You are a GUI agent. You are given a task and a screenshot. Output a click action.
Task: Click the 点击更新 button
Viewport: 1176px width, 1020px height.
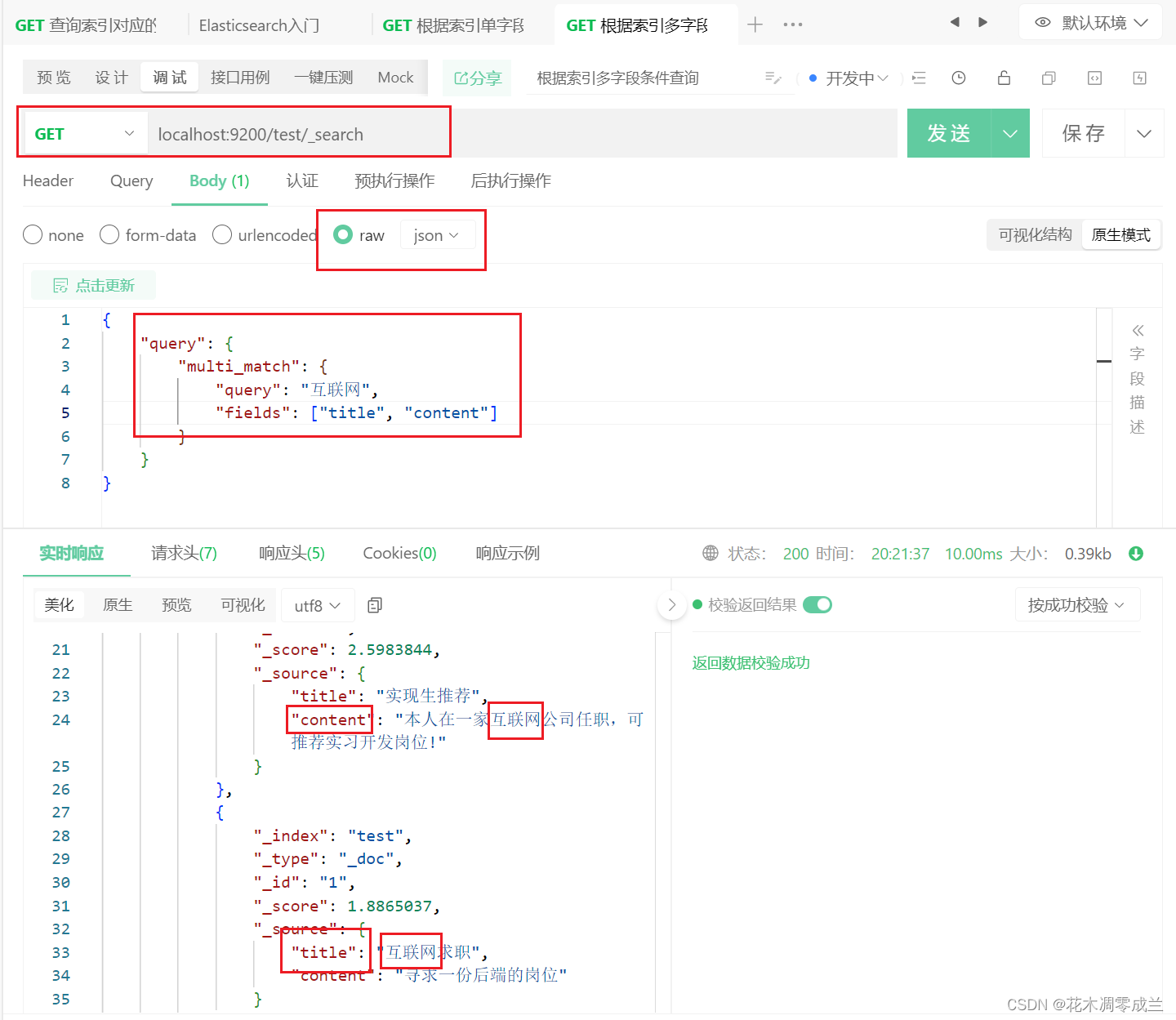click(94, 285)
